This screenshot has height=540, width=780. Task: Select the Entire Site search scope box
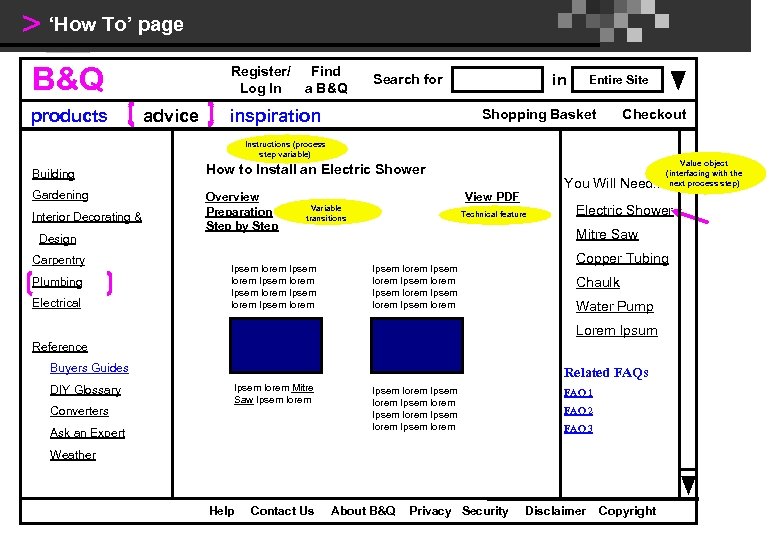[x=617, y=80]
